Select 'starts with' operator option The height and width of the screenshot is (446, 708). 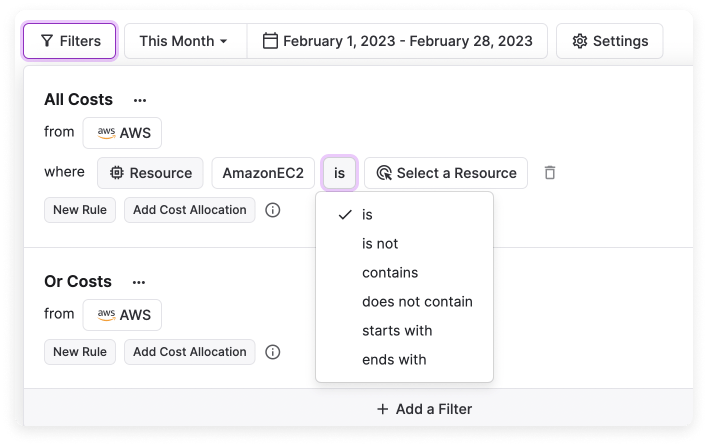click(x=397, y=330)
